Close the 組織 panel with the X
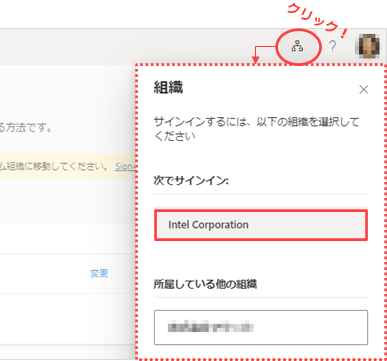The width and height of the screenshot is (387, 361). click(364, 89)
